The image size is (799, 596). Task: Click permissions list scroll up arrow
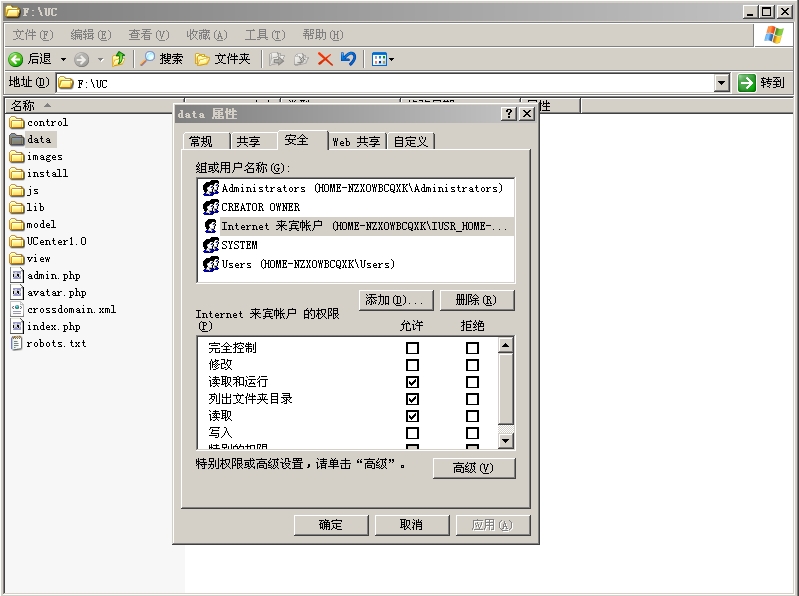point(505,345)
